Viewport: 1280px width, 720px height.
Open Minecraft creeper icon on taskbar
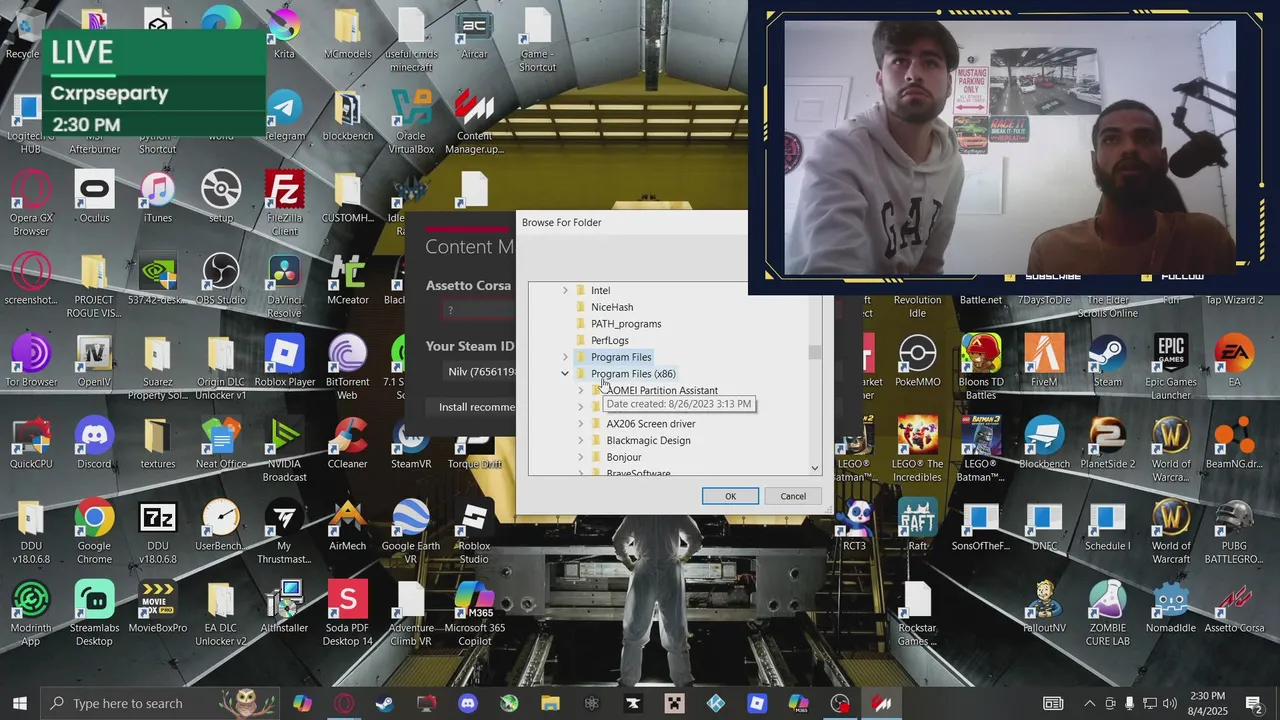(x=675, y=703)
